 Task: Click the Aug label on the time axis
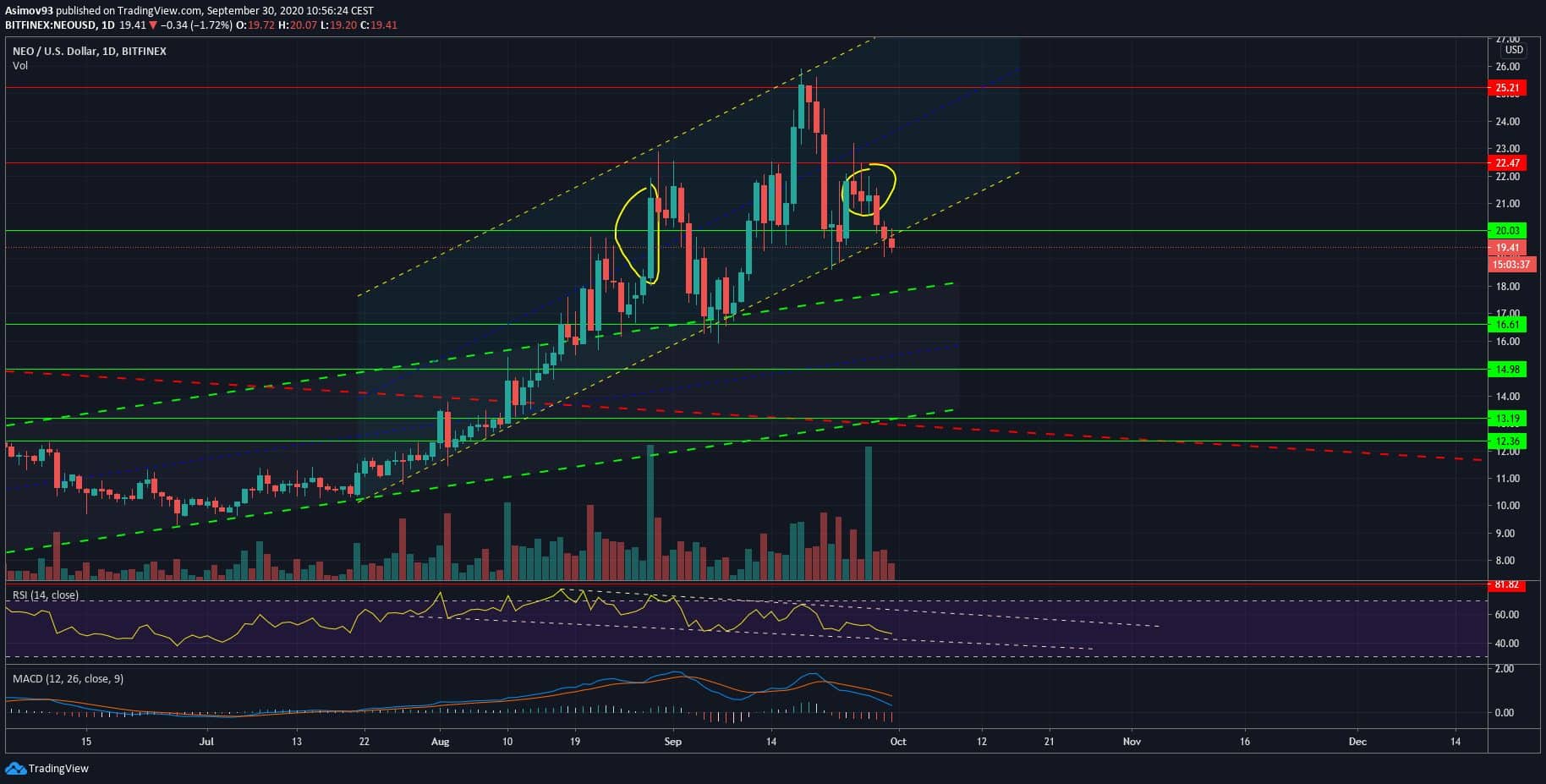pyautogui.click(x=440, y=742)
